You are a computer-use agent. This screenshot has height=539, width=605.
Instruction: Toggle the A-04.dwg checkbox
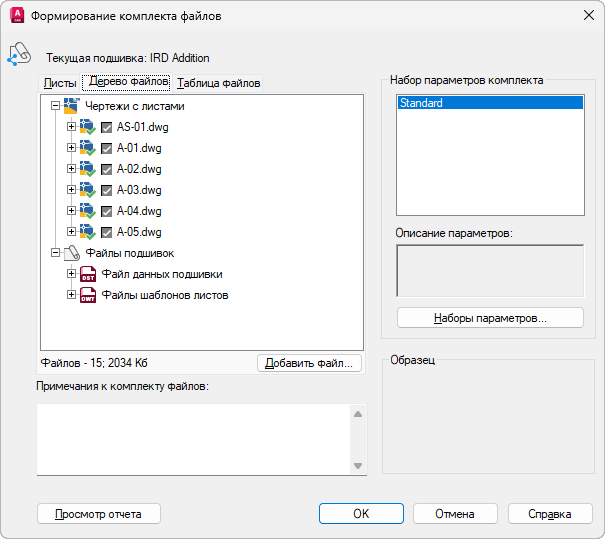pyautogui.click(x=106, y=211)
